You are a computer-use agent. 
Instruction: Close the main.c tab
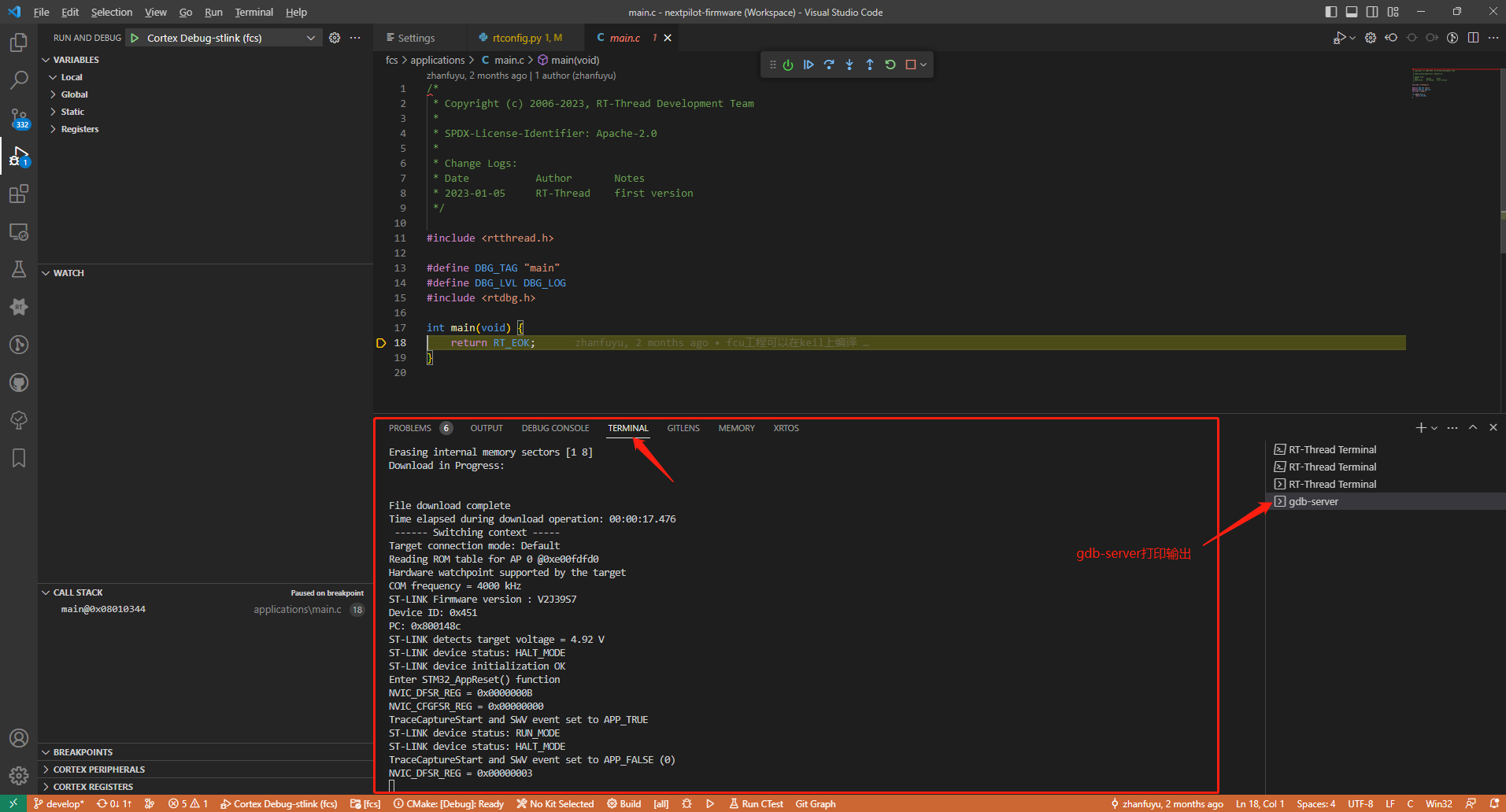coord(668,38)
